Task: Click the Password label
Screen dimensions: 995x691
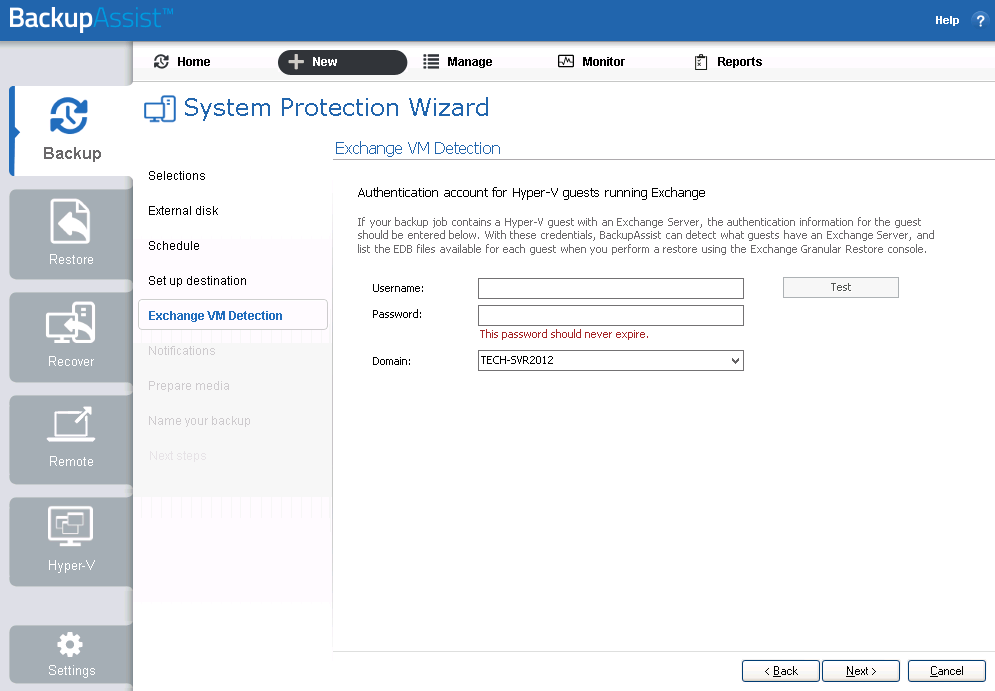Action: point(397,314)
